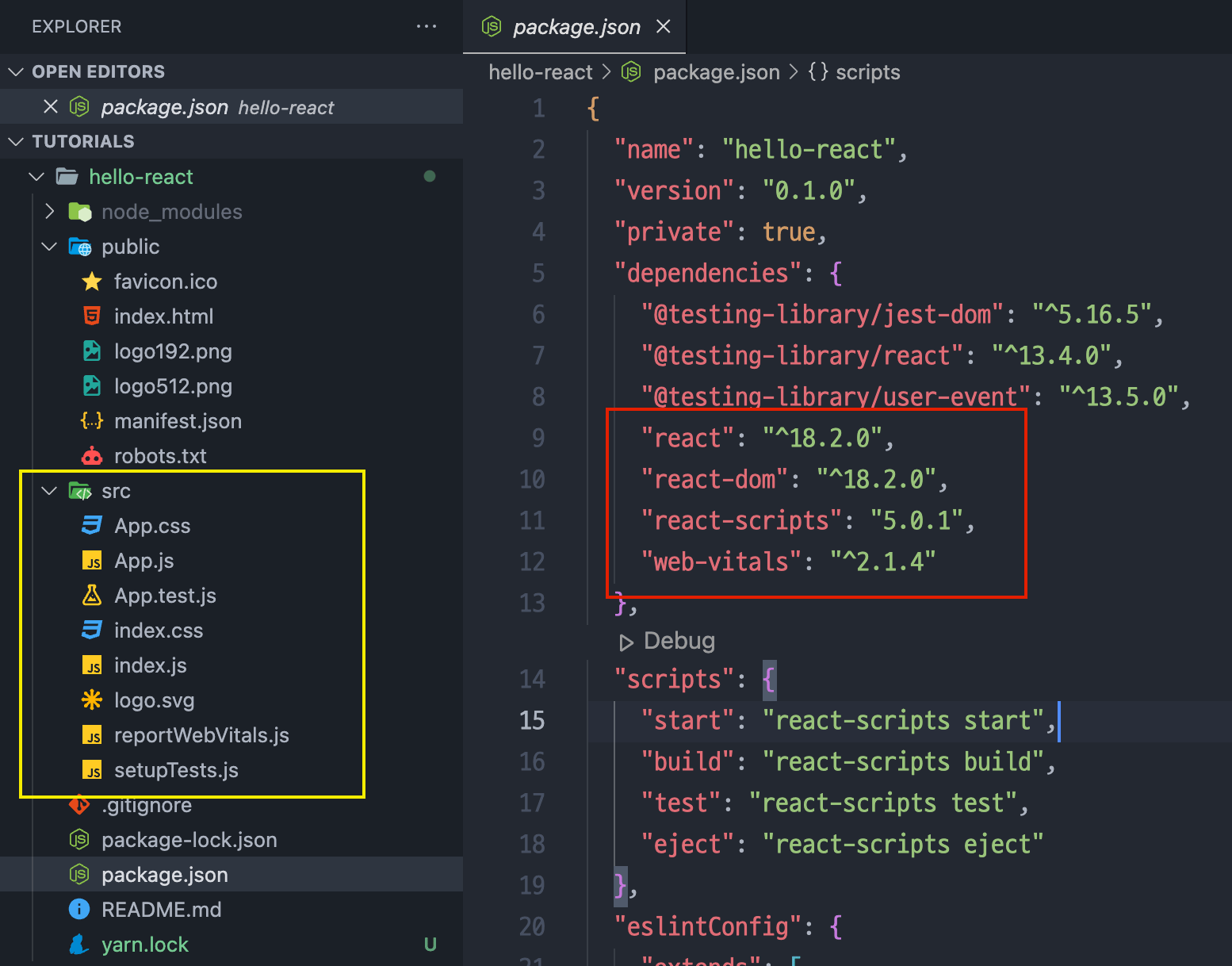This screenshot has height=966, width=1232.
Task: Open index.js in the file tree
Action: point(151,665)
